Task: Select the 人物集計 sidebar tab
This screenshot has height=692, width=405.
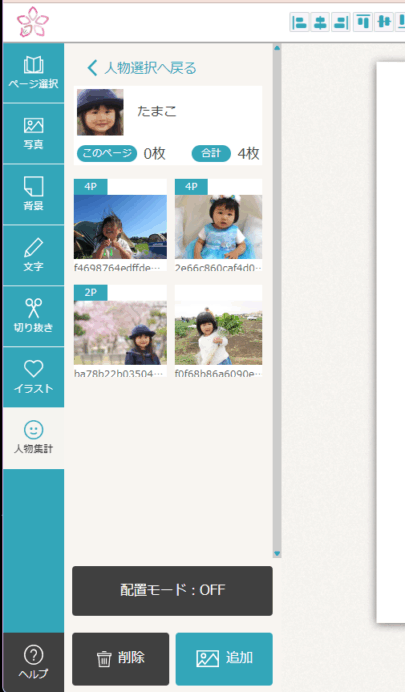Action: pyautogui.click(x=34, y=438)
